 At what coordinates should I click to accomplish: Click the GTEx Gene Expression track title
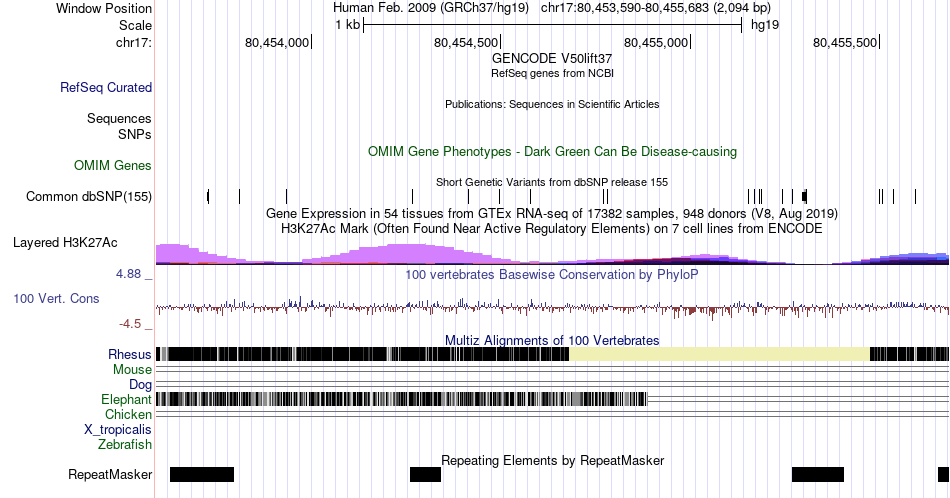pos(552,214)
